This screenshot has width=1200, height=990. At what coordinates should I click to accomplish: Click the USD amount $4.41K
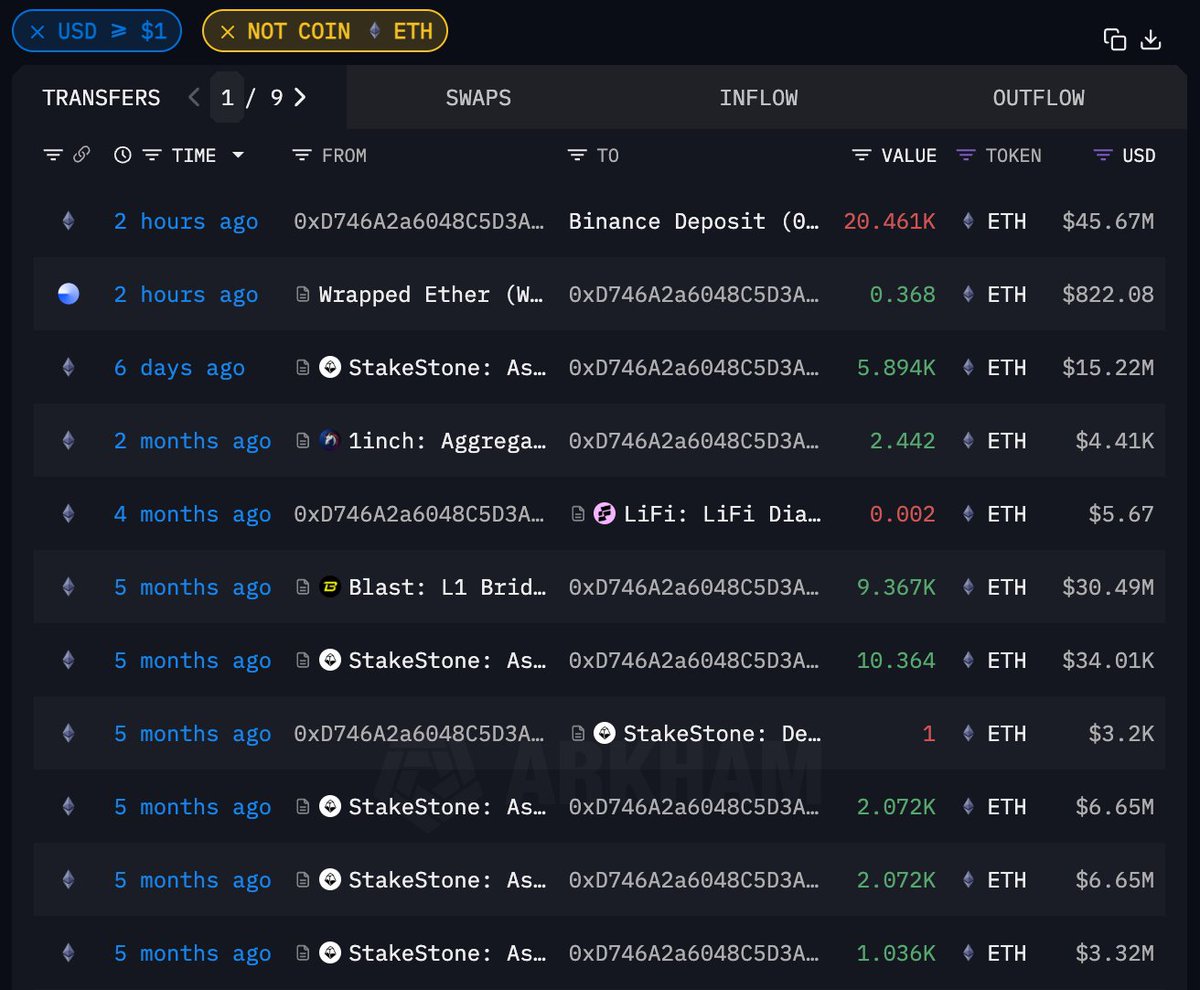(x=1115, y=440)
